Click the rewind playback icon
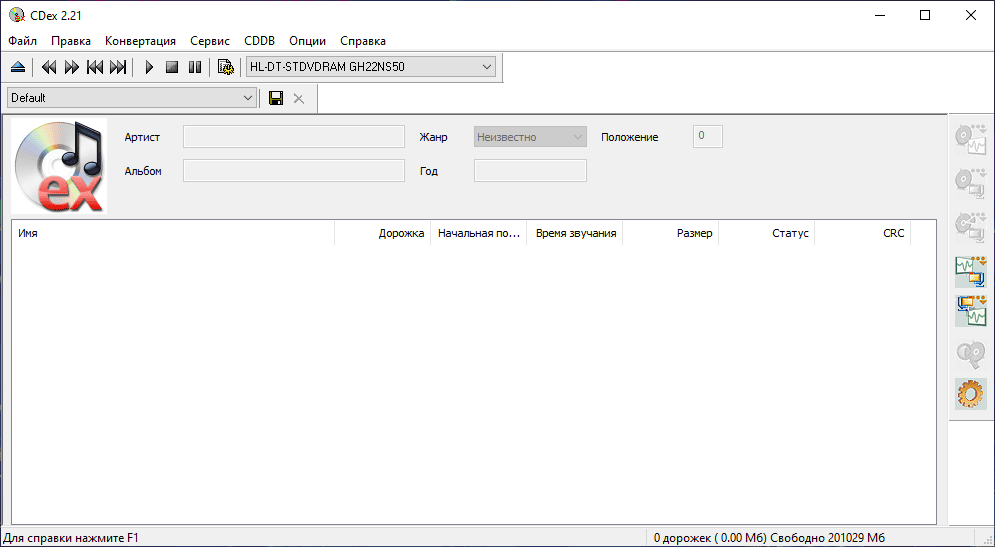 tap(49, 67)
